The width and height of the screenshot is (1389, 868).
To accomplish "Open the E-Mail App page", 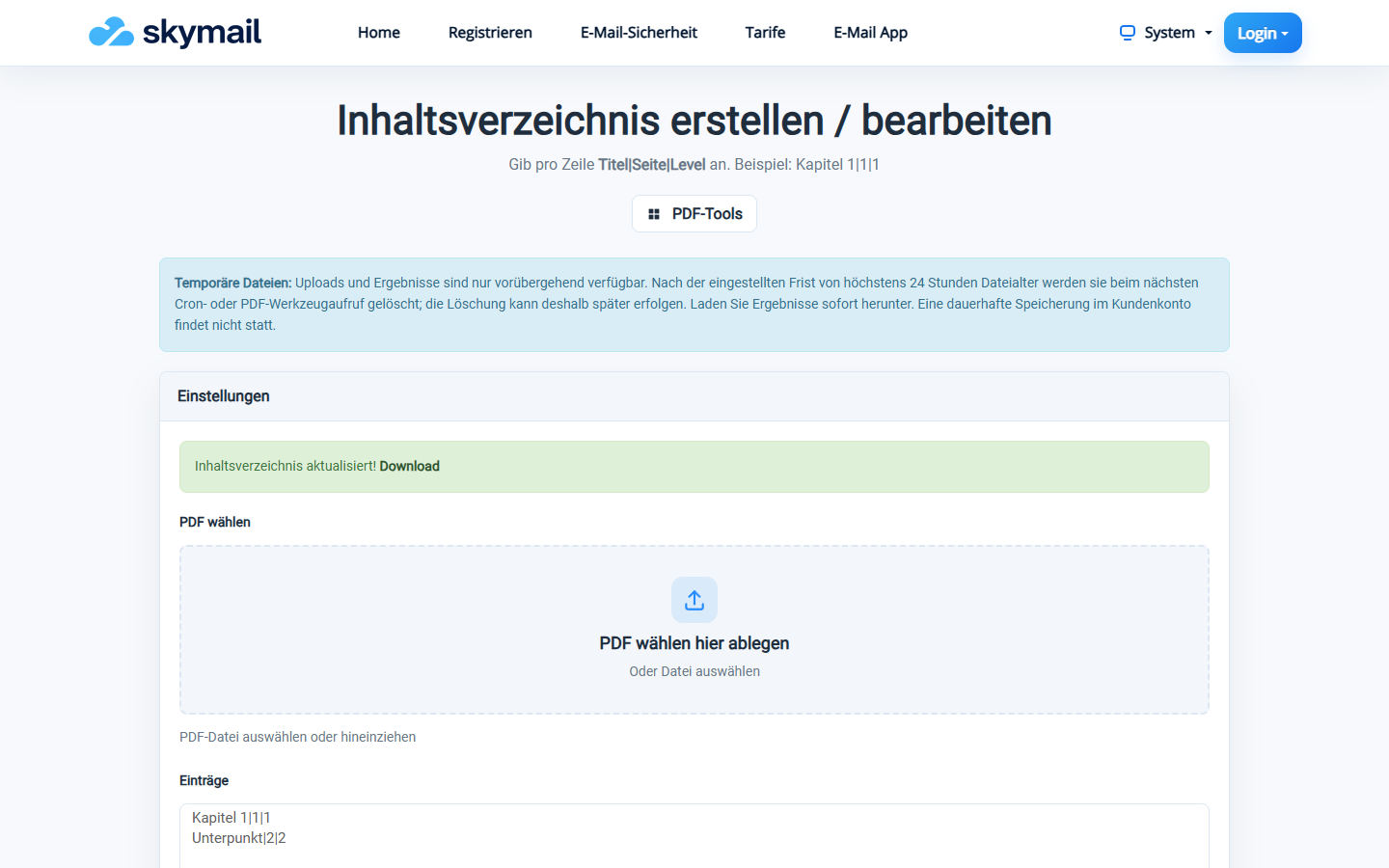I will pos(870,33).
